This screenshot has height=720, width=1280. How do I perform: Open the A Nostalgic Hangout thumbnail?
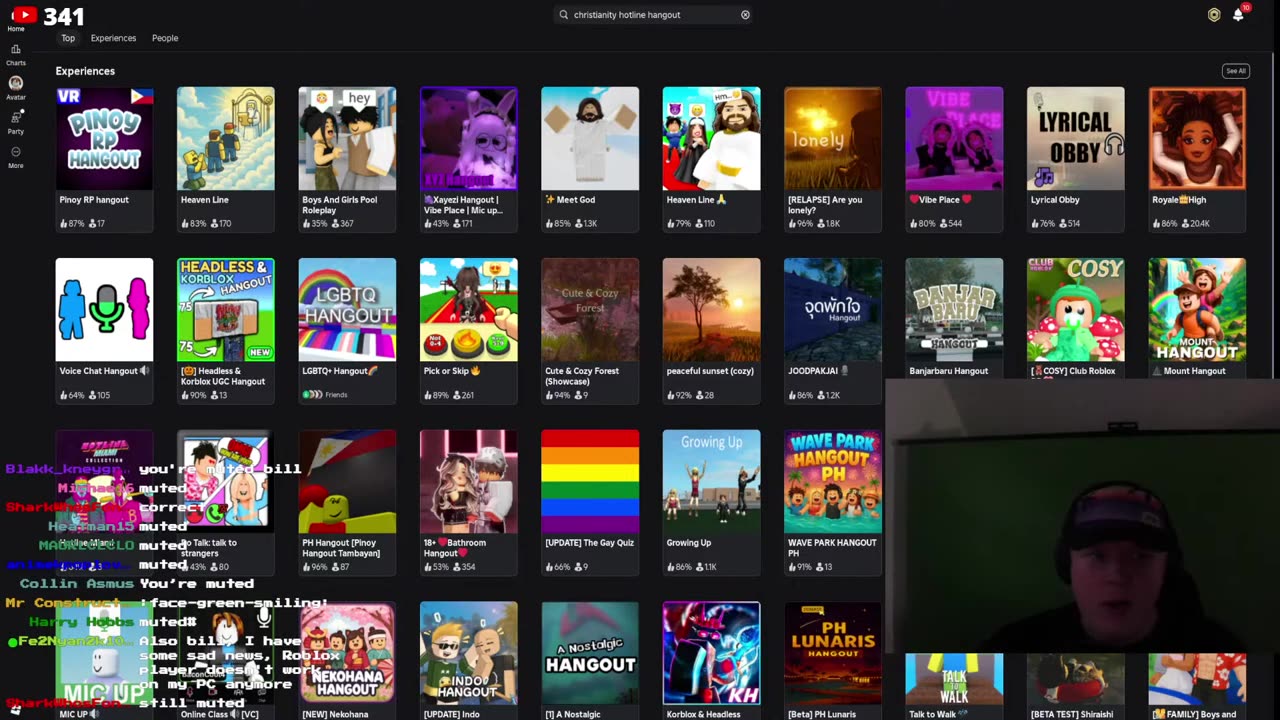click(590, 653)
